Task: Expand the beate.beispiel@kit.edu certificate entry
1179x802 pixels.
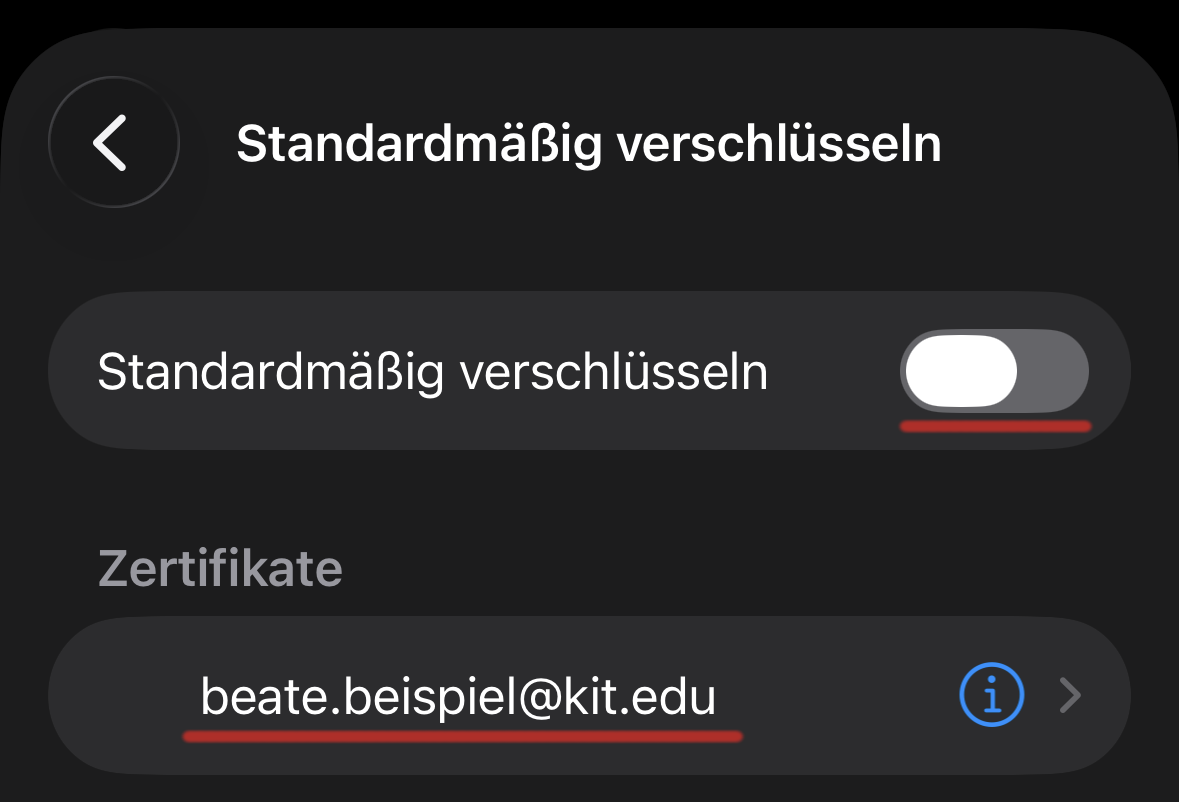Action: click(x=1070, y=695)
